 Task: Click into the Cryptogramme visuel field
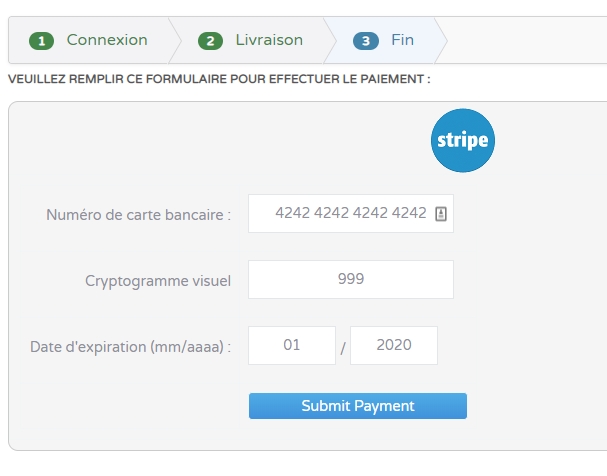(350, 279)
